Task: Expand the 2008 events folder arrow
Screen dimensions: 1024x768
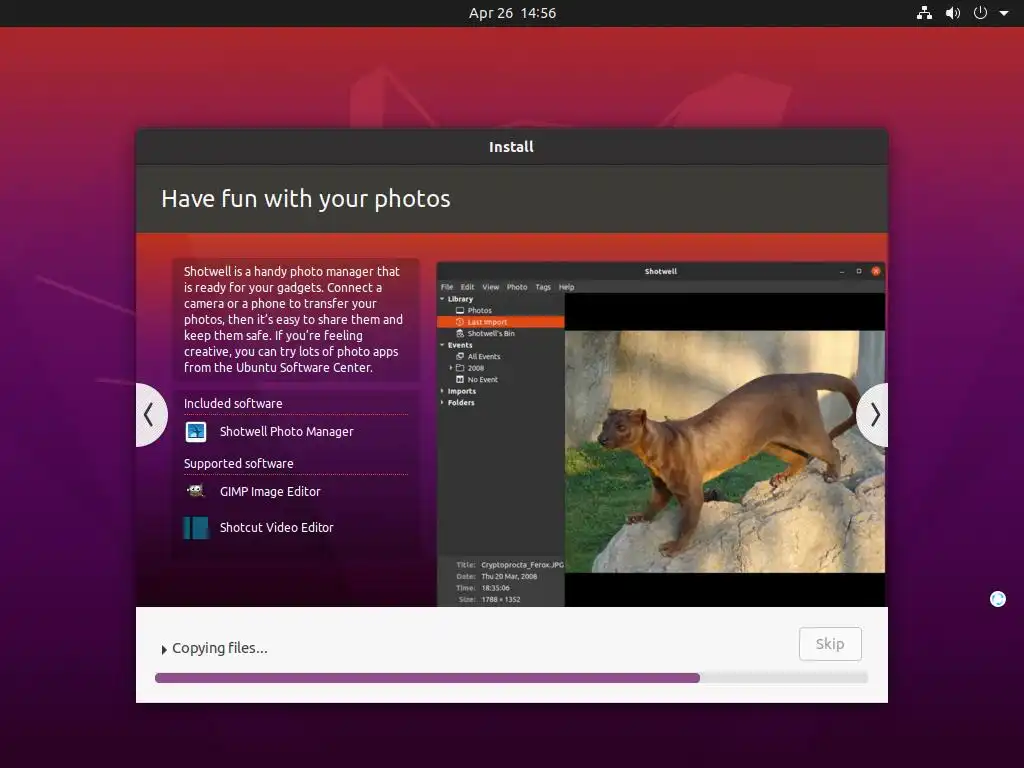Action: click(x=451, y=368)
